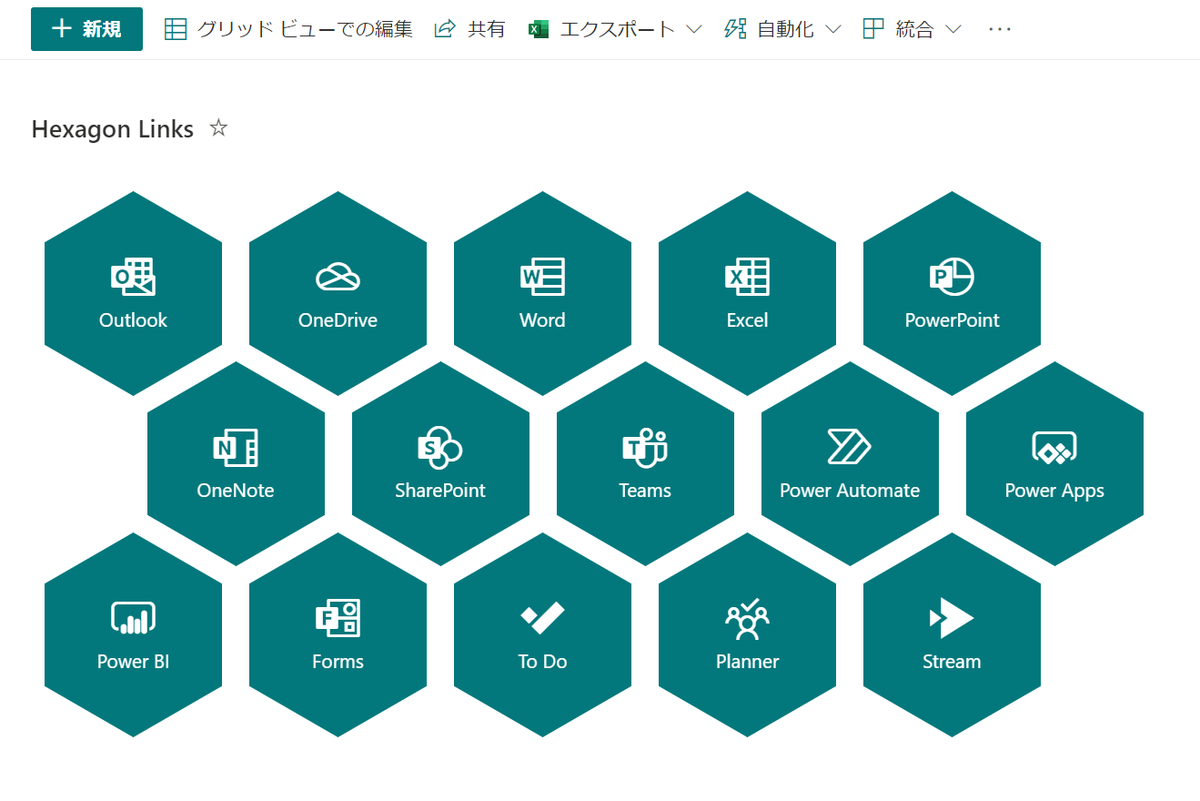Open the Stream hexagon tile
The width and height of the screenshot is (1200, 801).
tap(952, 635)
